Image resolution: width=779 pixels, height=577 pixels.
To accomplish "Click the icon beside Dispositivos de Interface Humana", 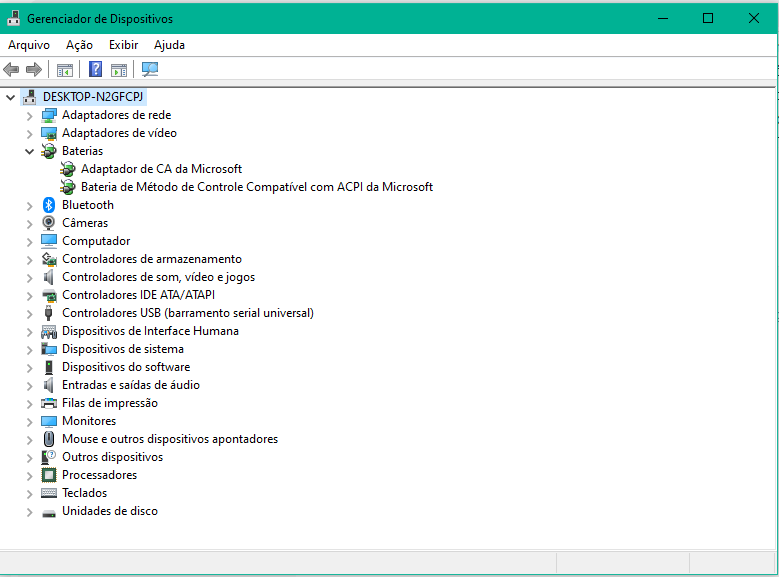I will click(x=49, y=331).
